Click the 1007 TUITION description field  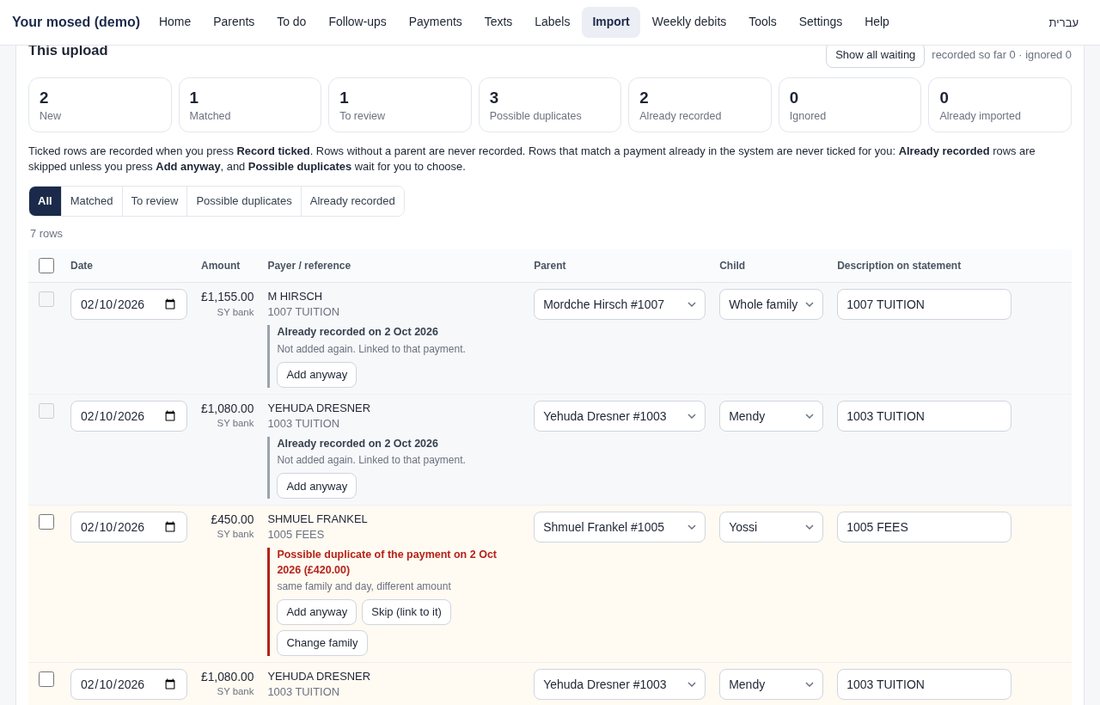click(923, 304)
